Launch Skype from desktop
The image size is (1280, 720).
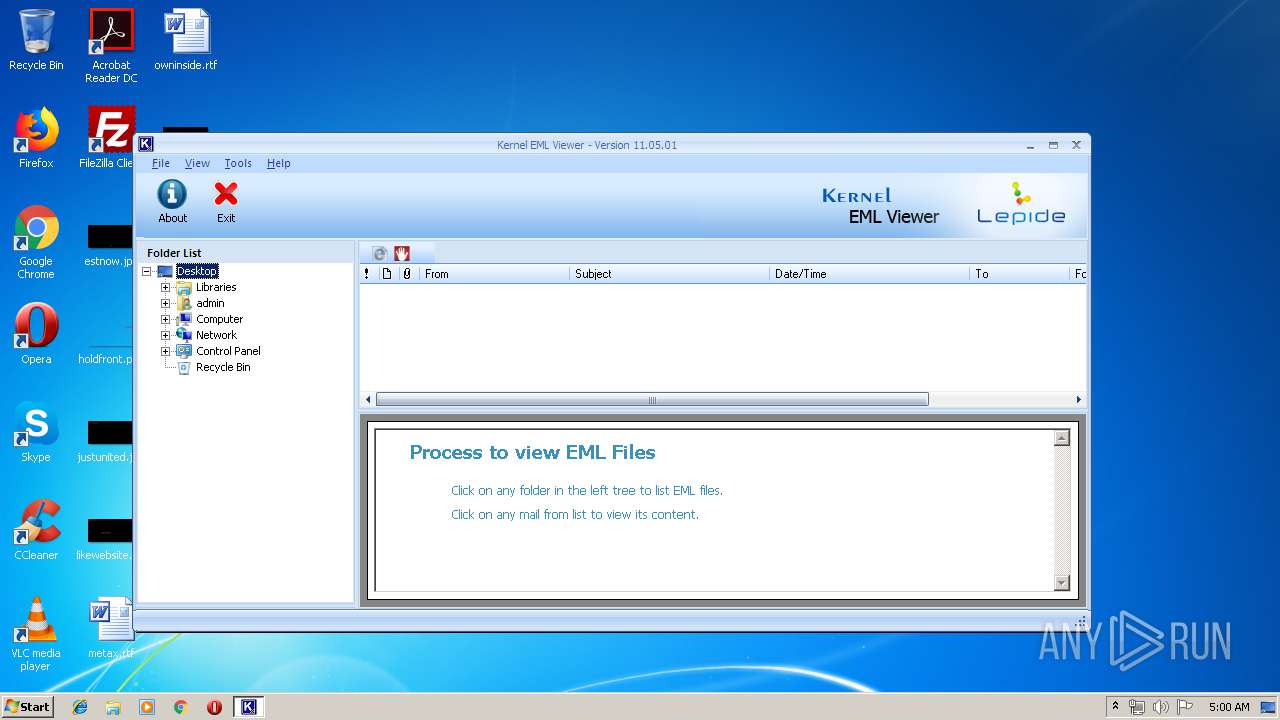[x=36, y=432]
